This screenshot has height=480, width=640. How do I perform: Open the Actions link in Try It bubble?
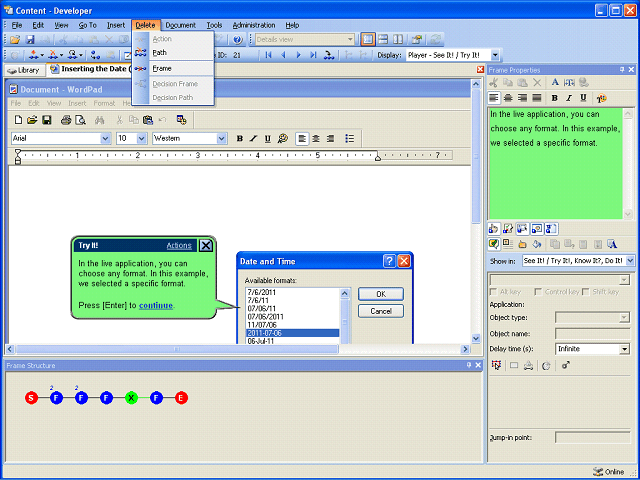pos(179,245)
